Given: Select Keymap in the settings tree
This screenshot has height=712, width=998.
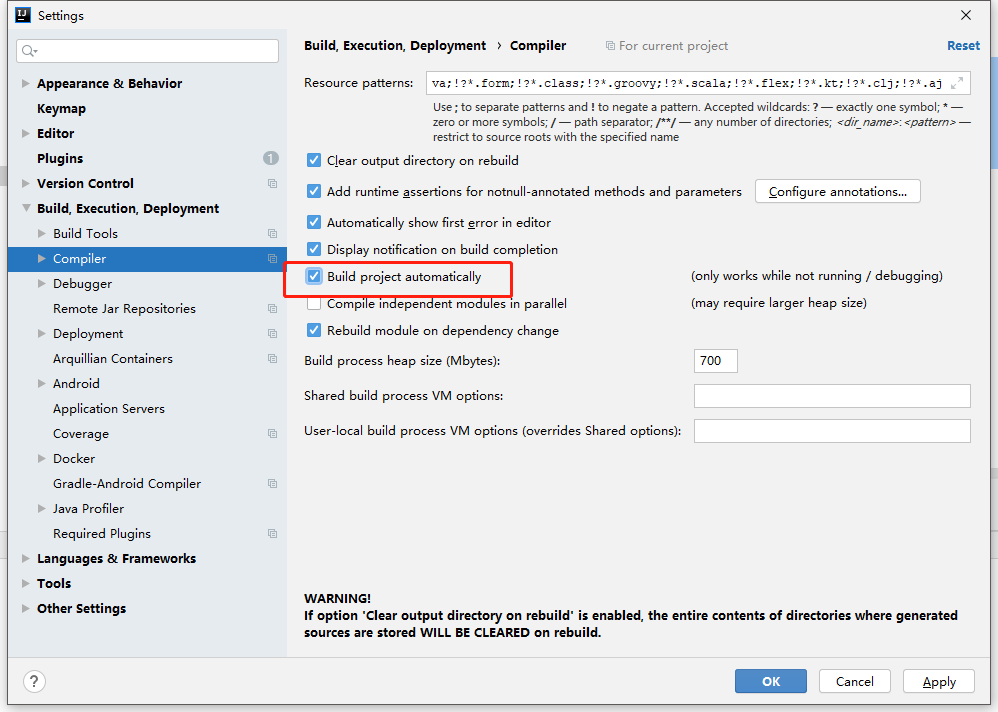Looking at the screenshot, I should coord(61,109).
